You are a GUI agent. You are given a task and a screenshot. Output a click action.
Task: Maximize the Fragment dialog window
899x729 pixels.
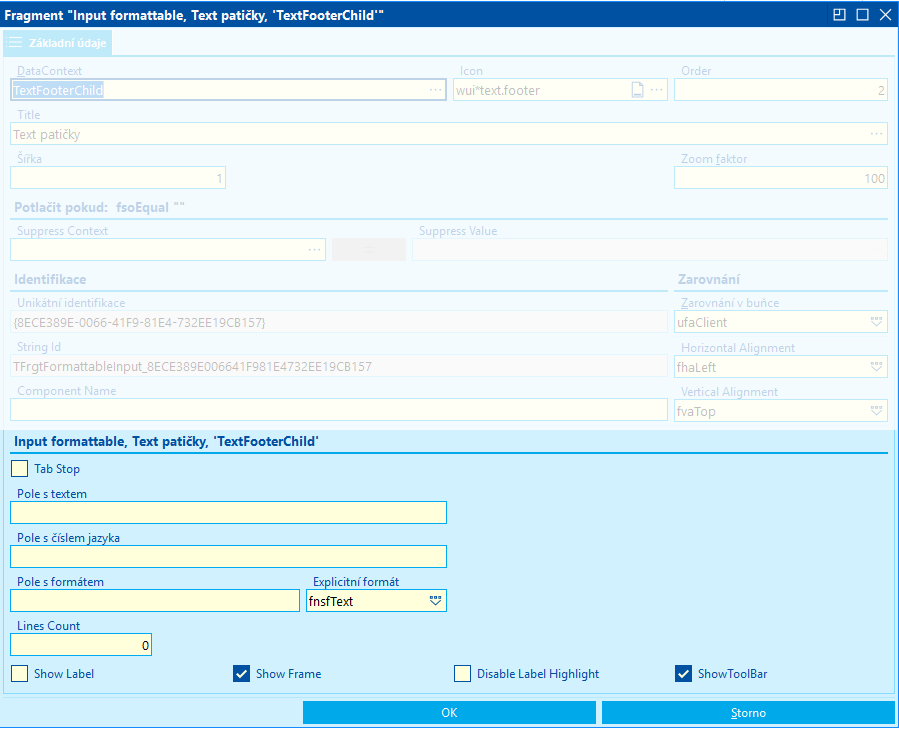coord(862,15)
